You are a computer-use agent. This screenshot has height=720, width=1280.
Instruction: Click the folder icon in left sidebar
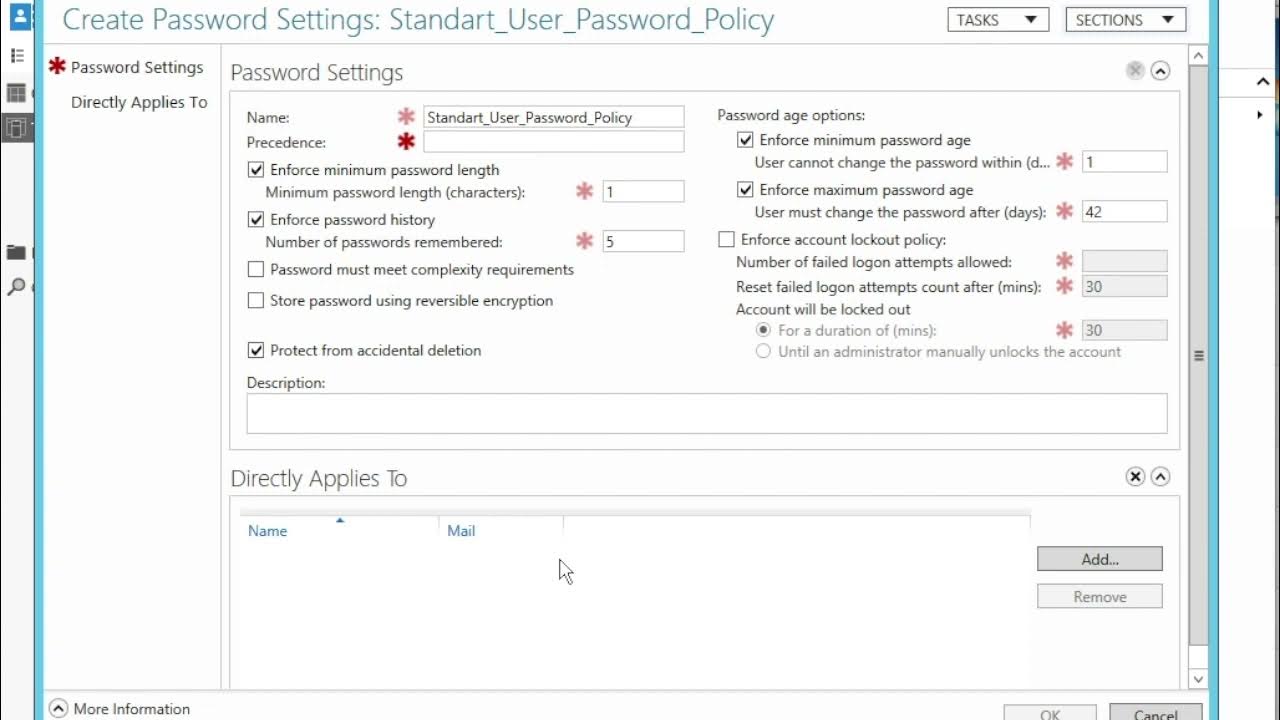[x=16, y=252]
